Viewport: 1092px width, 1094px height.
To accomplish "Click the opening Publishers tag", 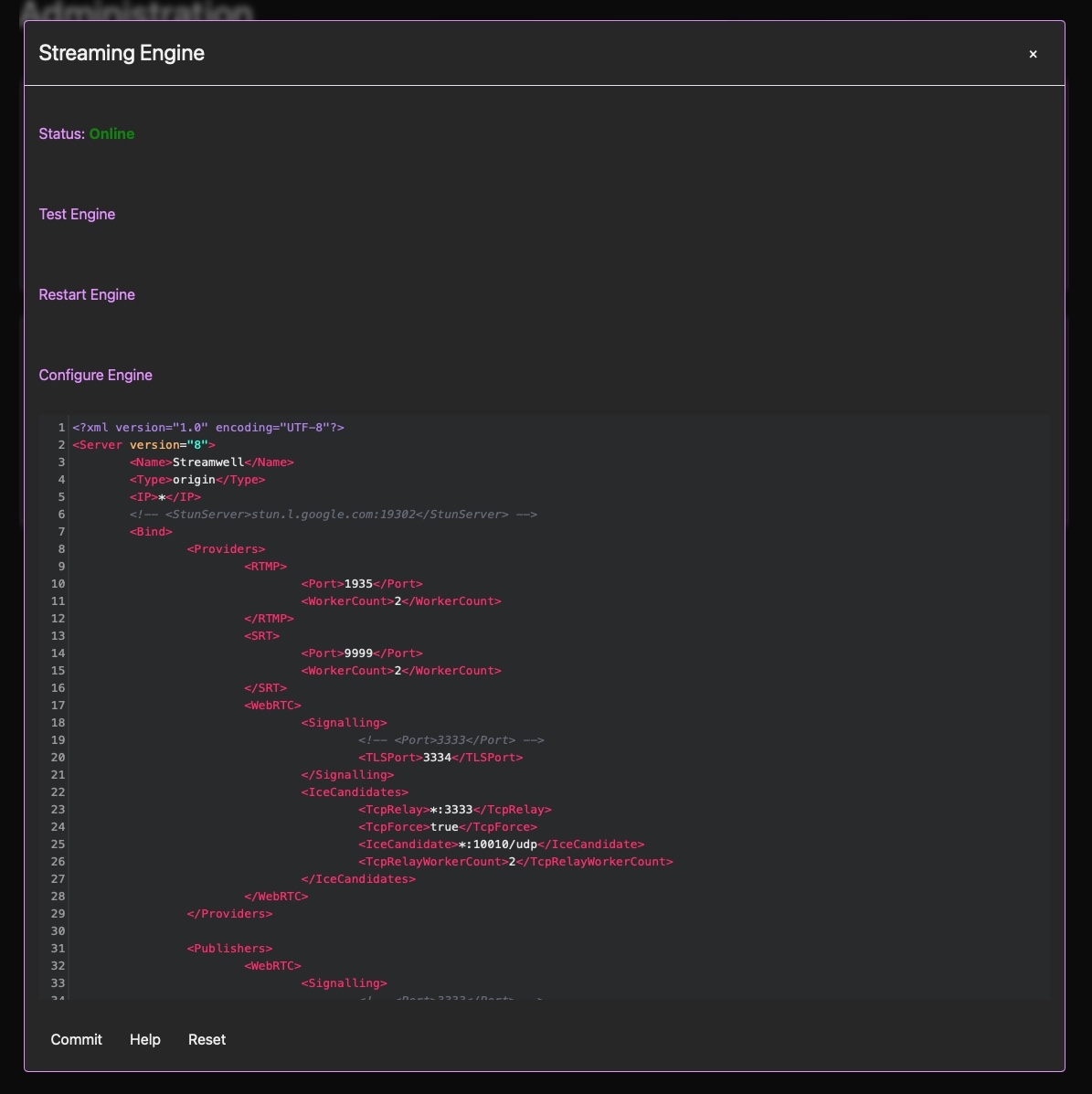I will coord(229,949).
